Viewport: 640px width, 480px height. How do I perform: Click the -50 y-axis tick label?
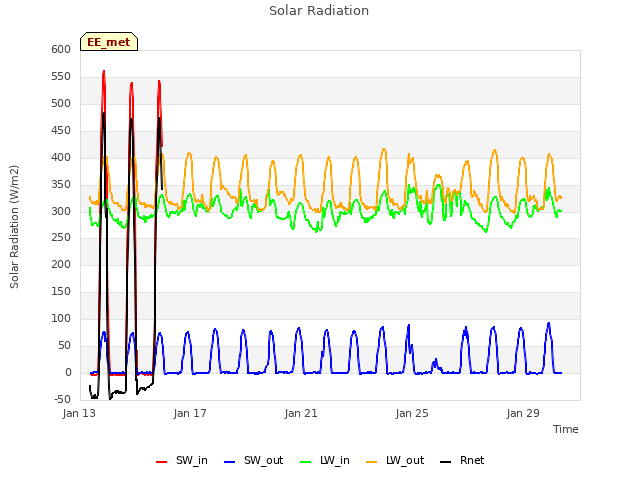point(62,399)
